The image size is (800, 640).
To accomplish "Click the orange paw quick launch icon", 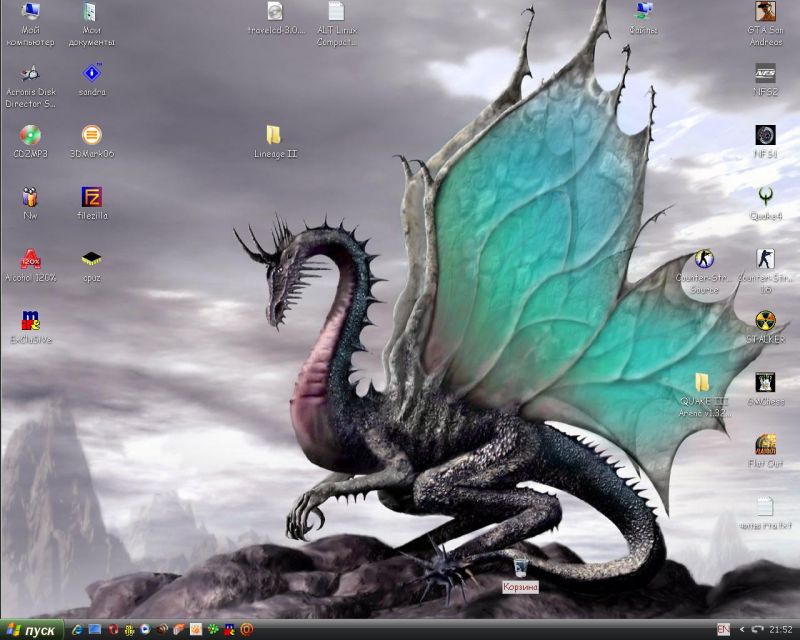I will pos(196,630).
